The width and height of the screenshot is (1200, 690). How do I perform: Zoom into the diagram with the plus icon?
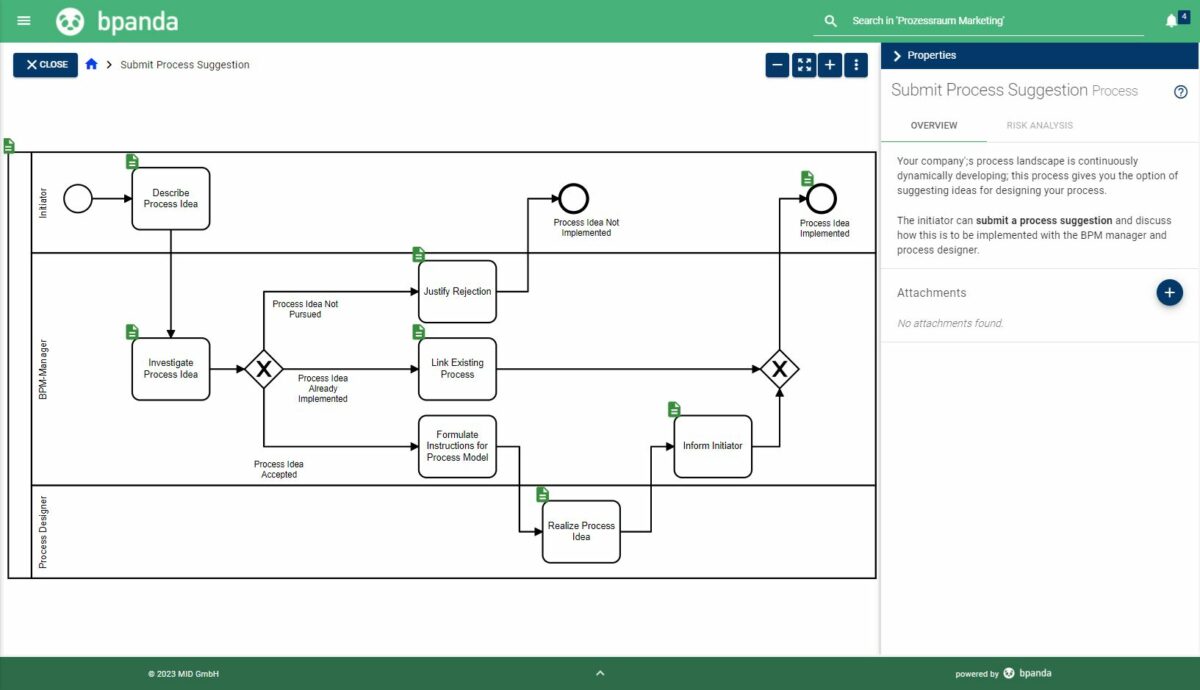[830, 64]
